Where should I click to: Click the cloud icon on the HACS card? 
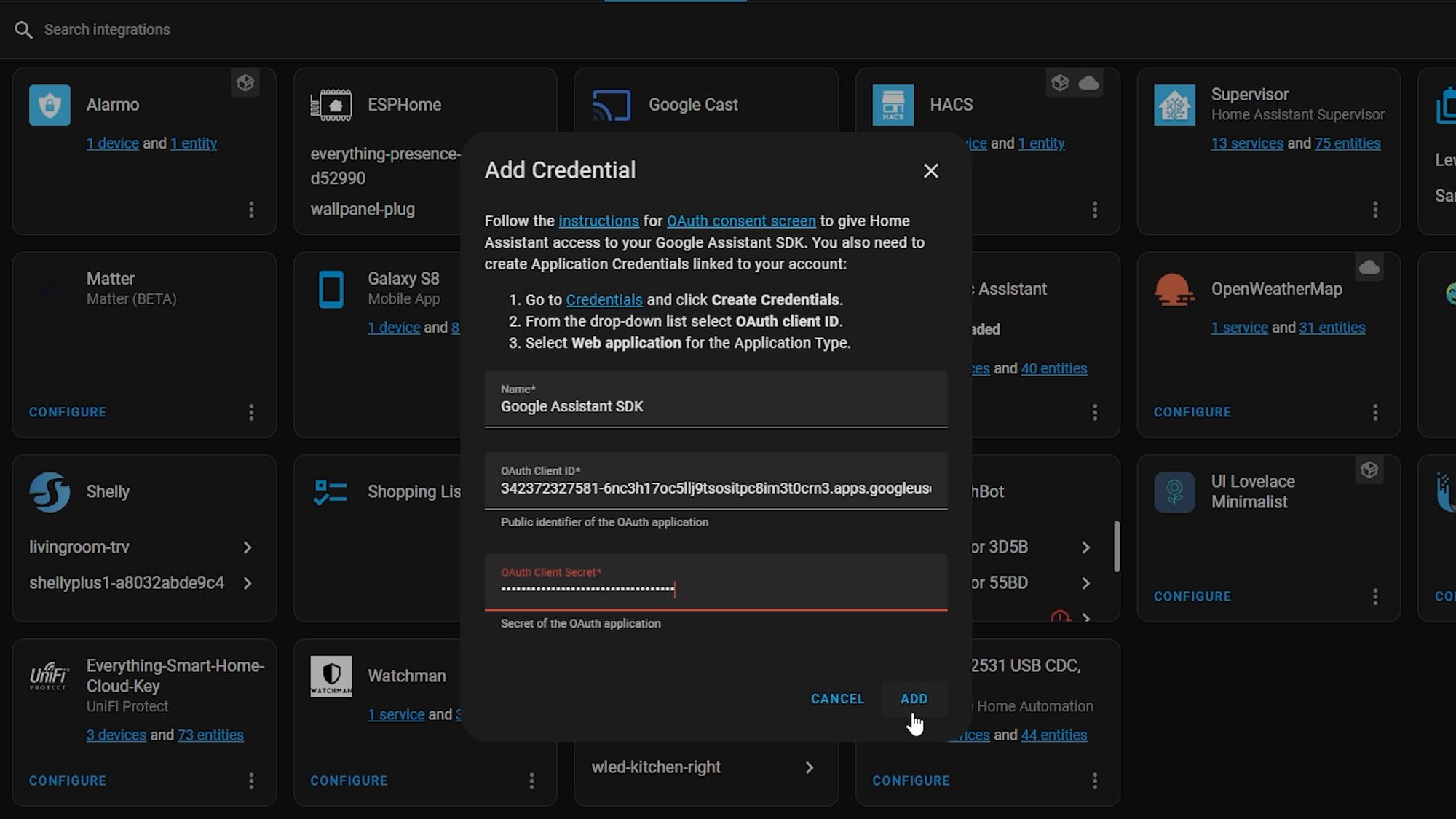1088,83
